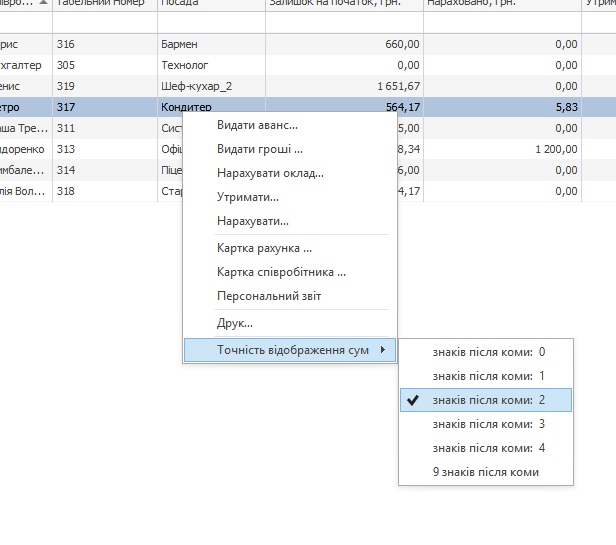Set precision to 3 decimal places

tap(488, 424)
